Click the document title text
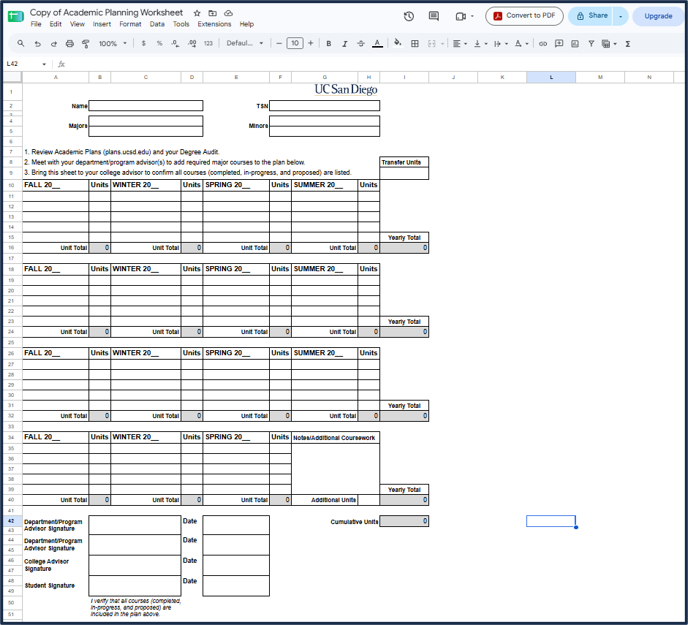 point(107,12)
